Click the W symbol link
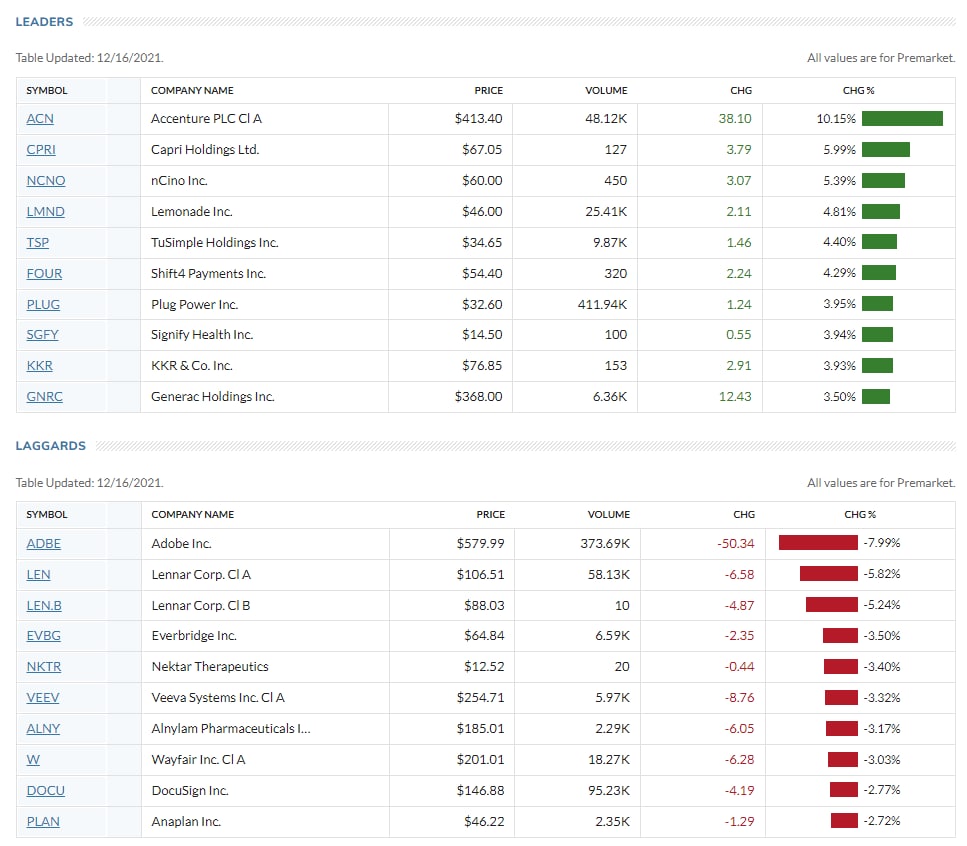Image resolution: width=967 pixels, height=846 pixels. [x=33, y=760]
